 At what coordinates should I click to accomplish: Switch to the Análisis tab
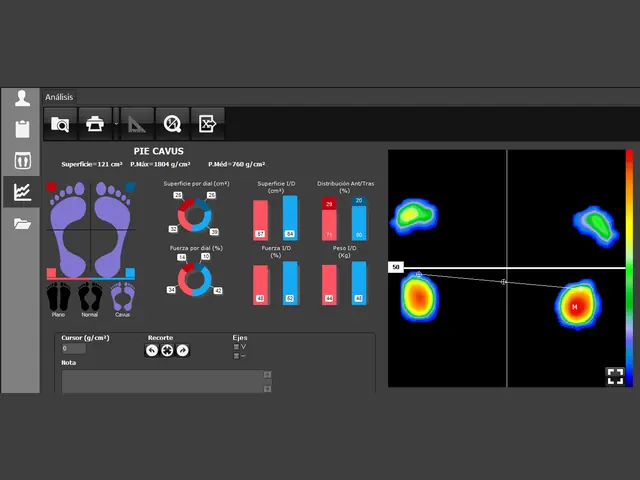[x=59, y=97]
